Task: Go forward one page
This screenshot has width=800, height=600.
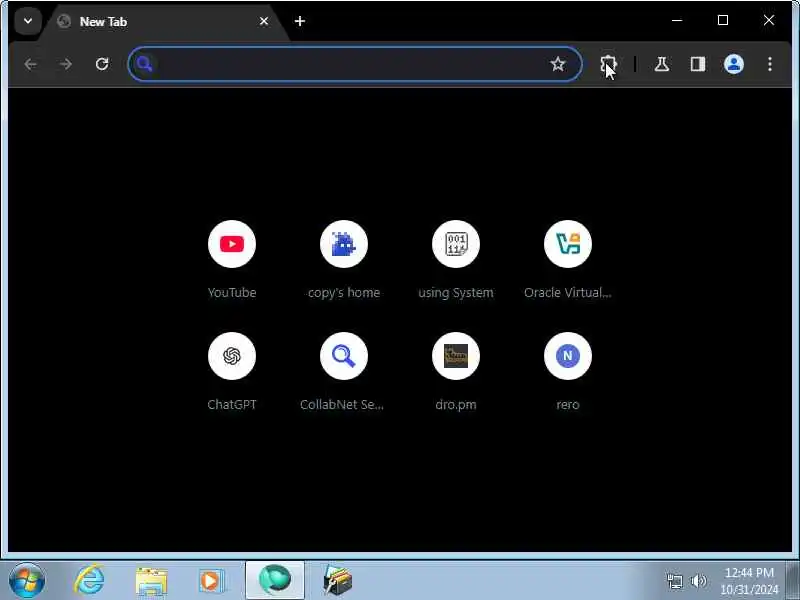Action: [66, 64]
